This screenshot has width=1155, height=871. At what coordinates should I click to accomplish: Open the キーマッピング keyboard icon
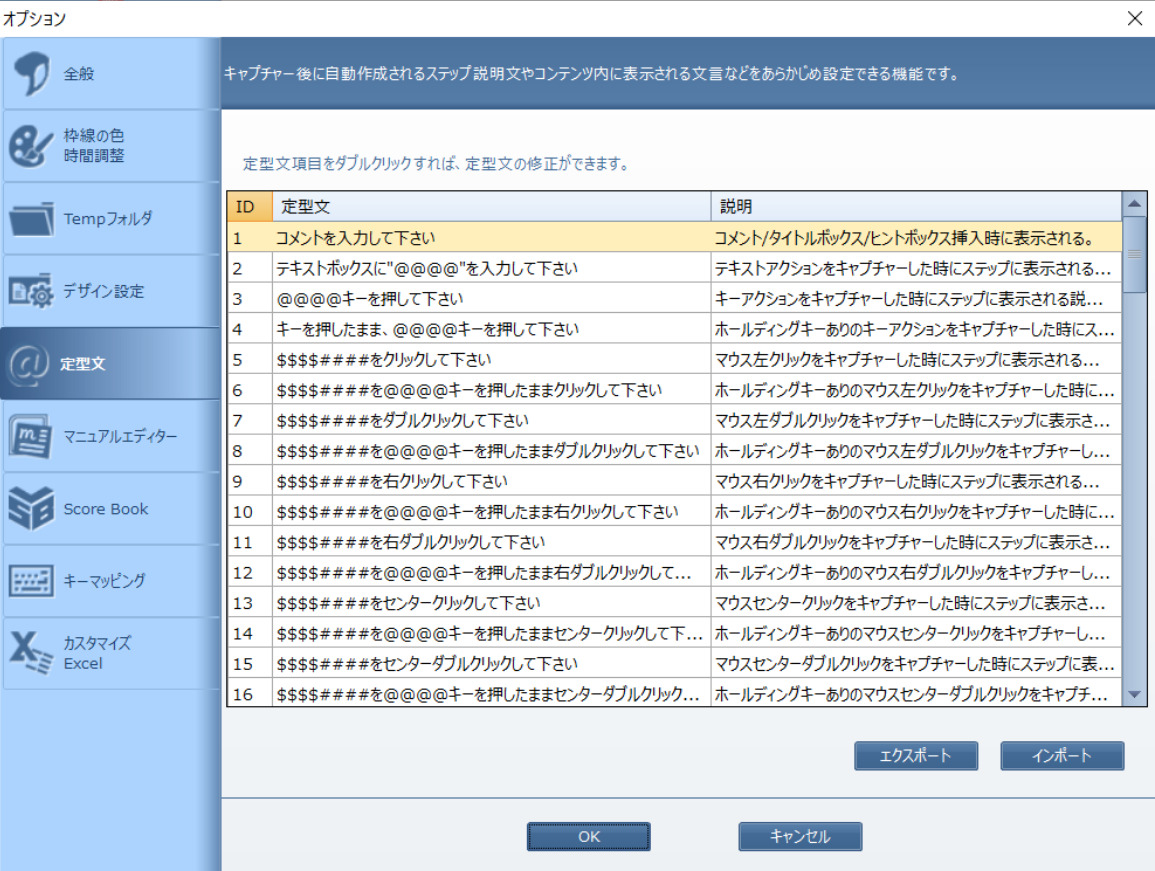(32, 581)
